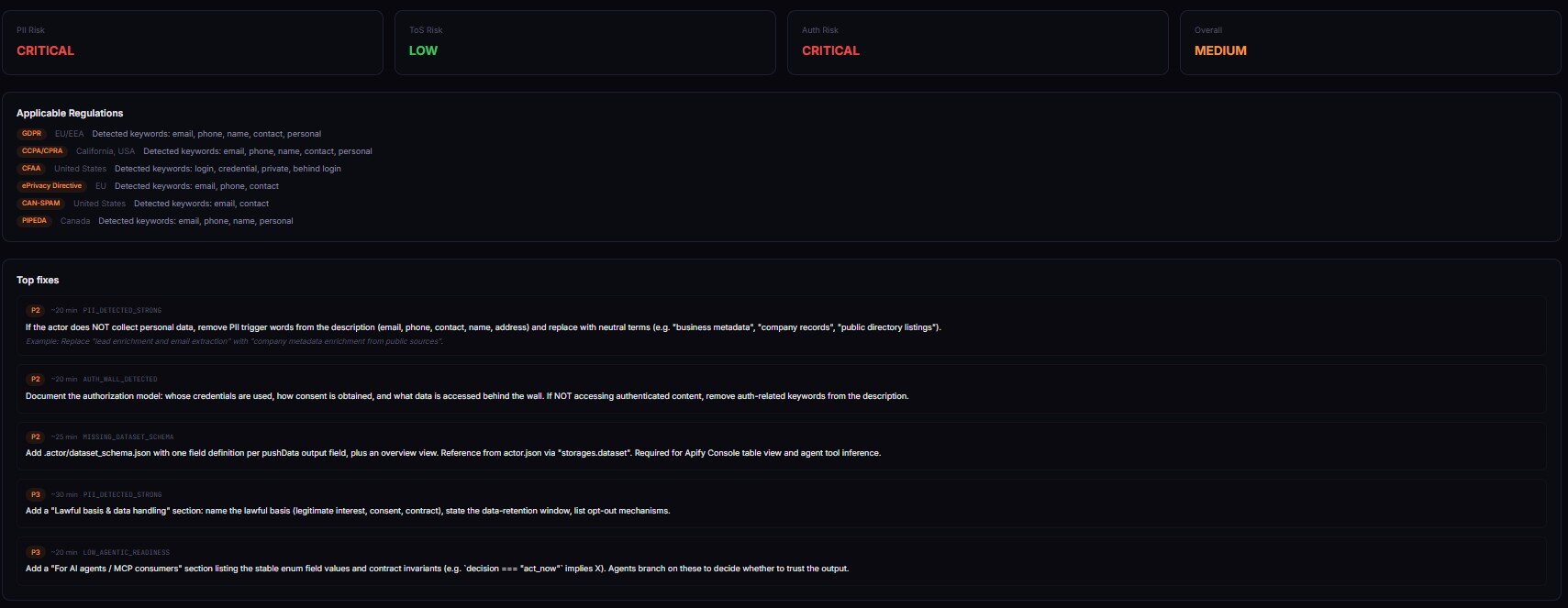Click the CAN-SPAM regulation badge
Viewport: 1568px width, 608px height.
coord(41,204)
